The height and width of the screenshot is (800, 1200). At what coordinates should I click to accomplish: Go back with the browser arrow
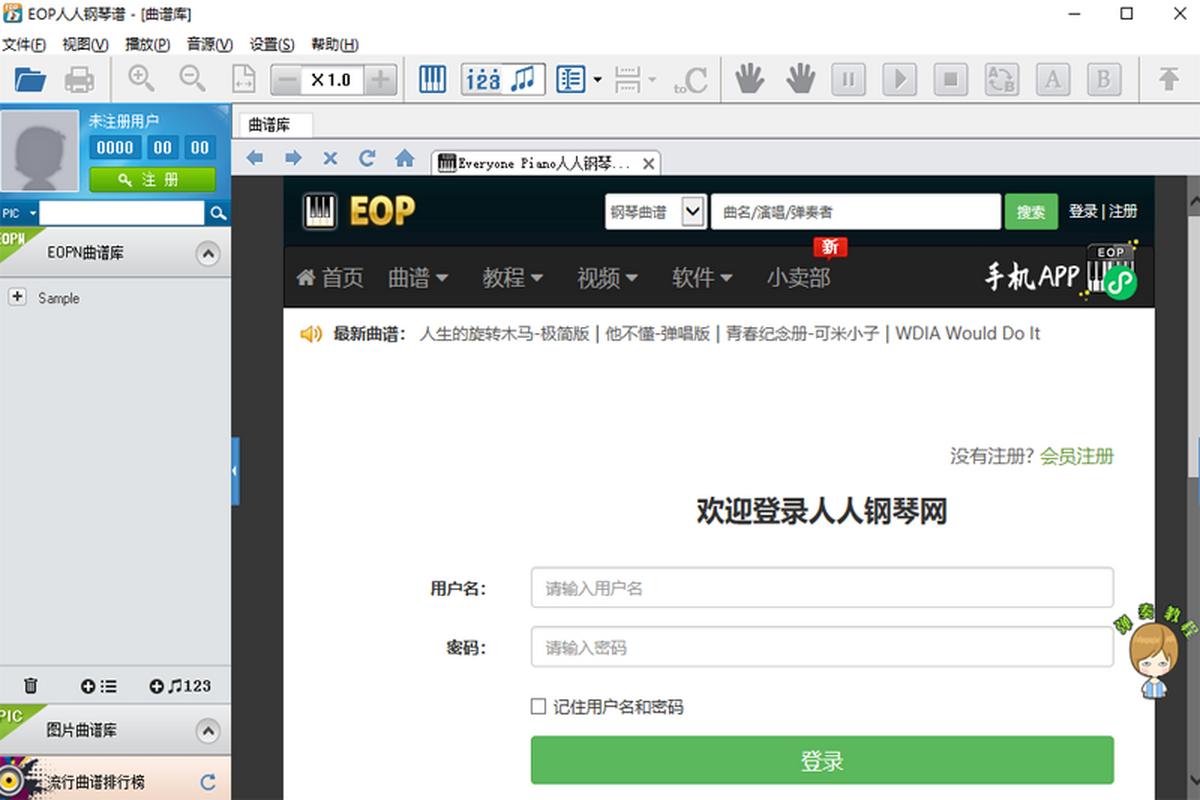[x=255, y=158]
